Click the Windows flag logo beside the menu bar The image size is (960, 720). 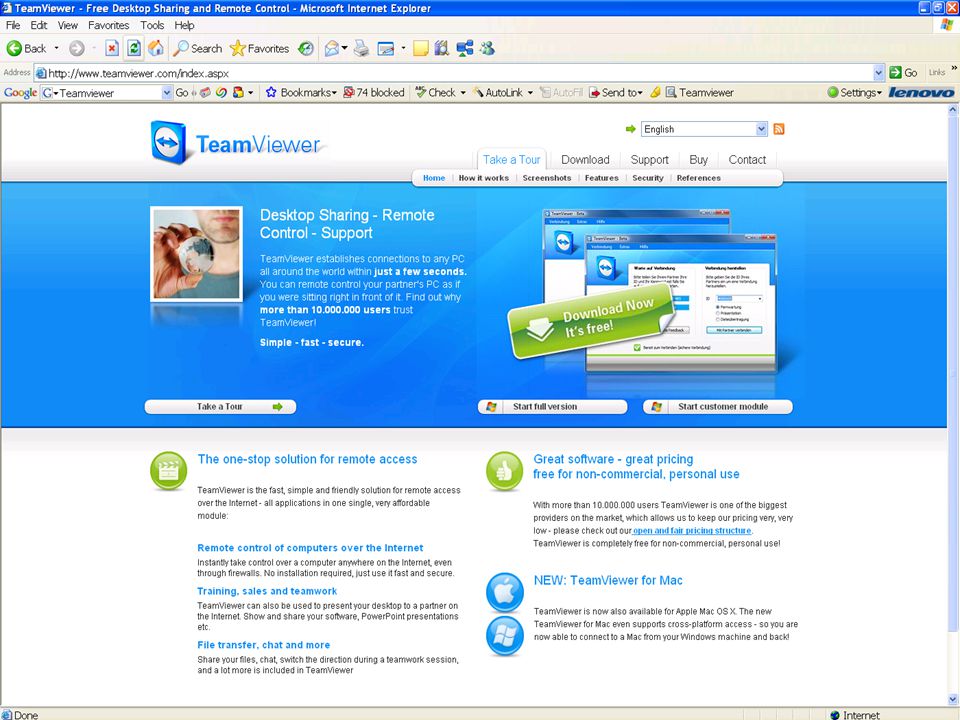pyautogui.click(x=947, y=25)
